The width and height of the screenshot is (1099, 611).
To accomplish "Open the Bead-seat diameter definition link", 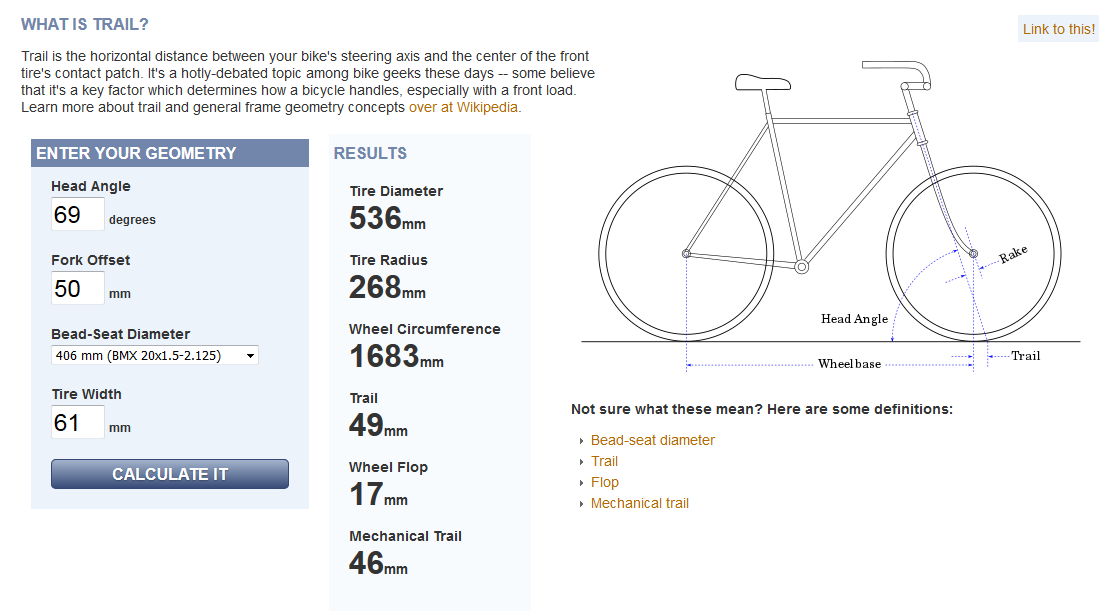I will pos(653,440).
